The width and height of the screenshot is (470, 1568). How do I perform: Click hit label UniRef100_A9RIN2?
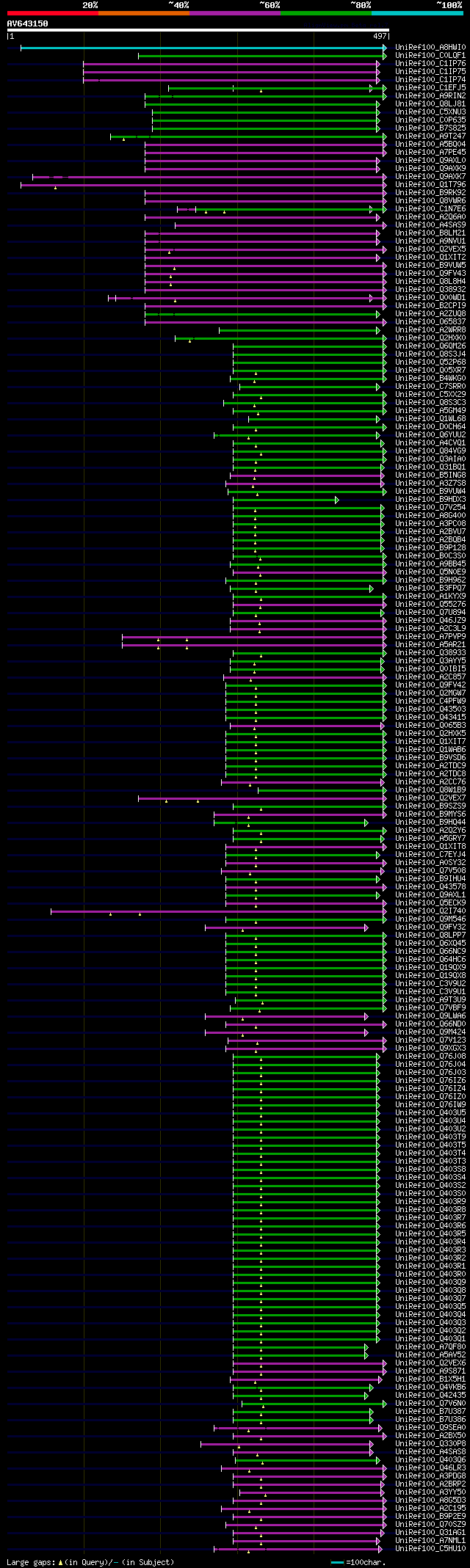click(x=430, y=96)
